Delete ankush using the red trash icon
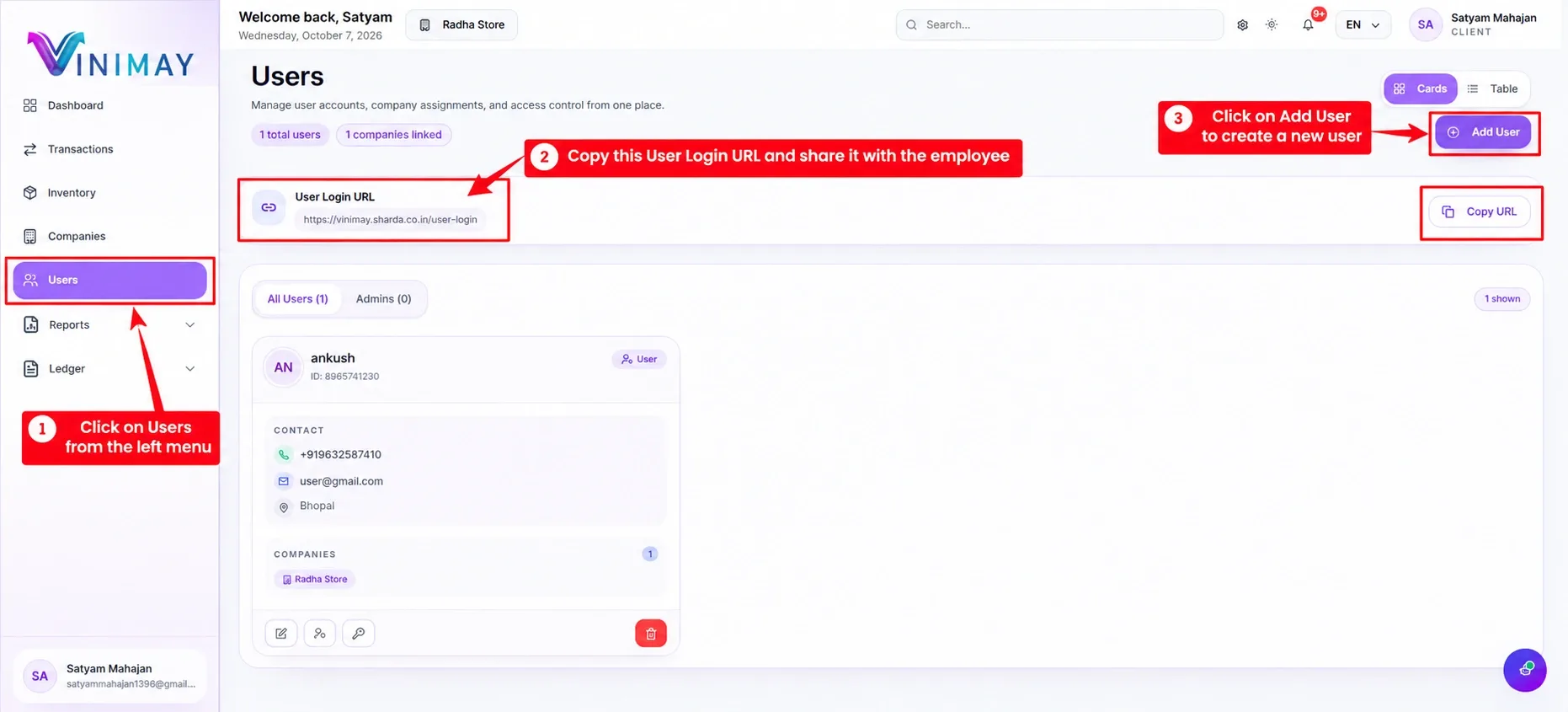The height and width of the screenshot is (712, 1568). (x=651, y=634)
